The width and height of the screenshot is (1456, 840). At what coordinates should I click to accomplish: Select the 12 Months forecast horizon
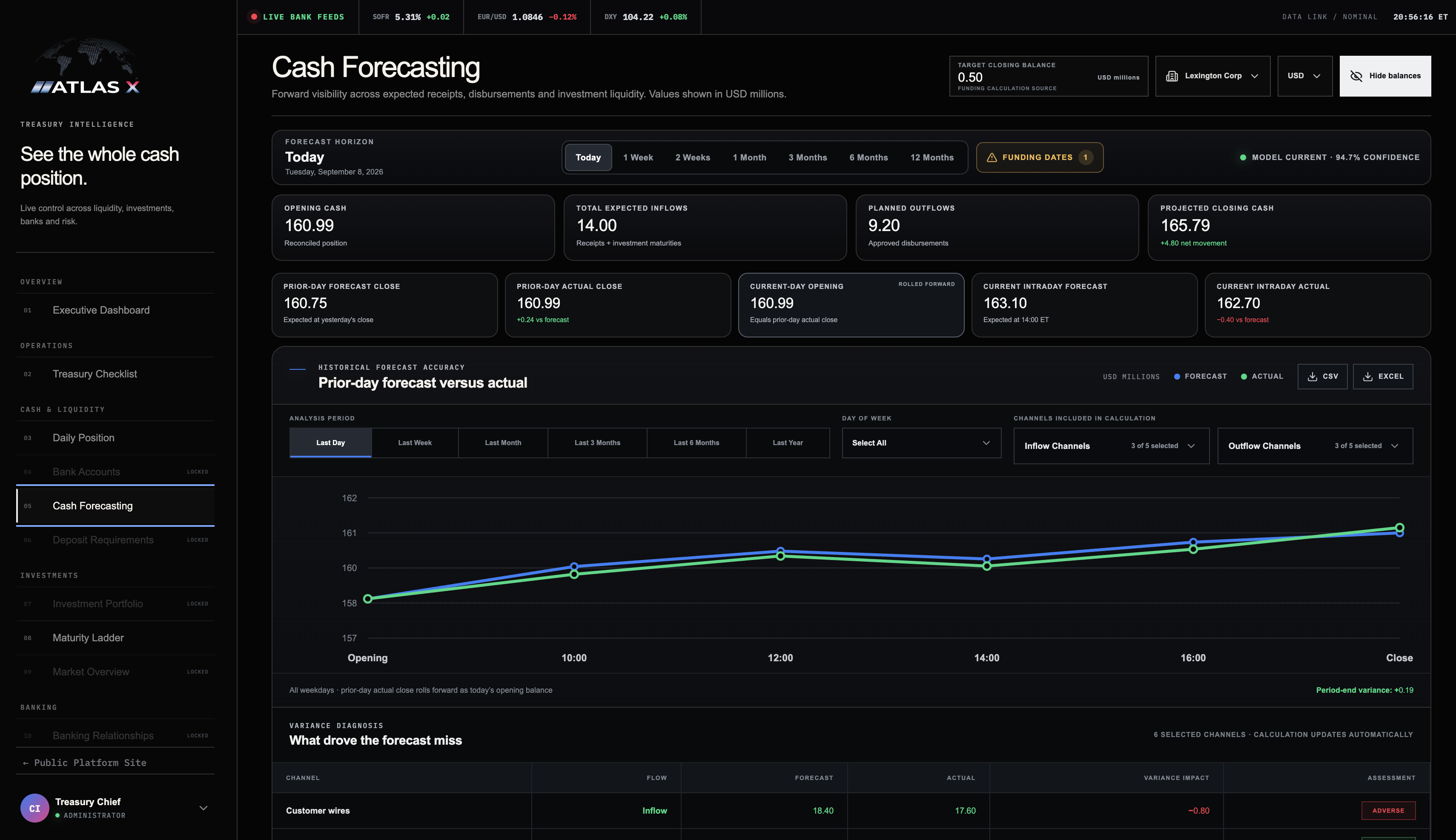point(931,157)
